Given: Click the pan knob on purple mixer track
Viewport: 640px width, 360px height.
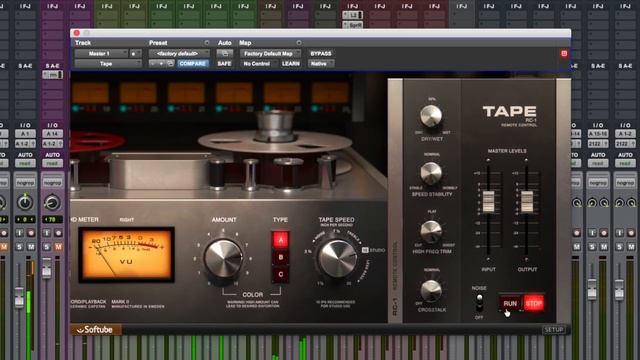Looking at the screenshot, I should point(52,202).
